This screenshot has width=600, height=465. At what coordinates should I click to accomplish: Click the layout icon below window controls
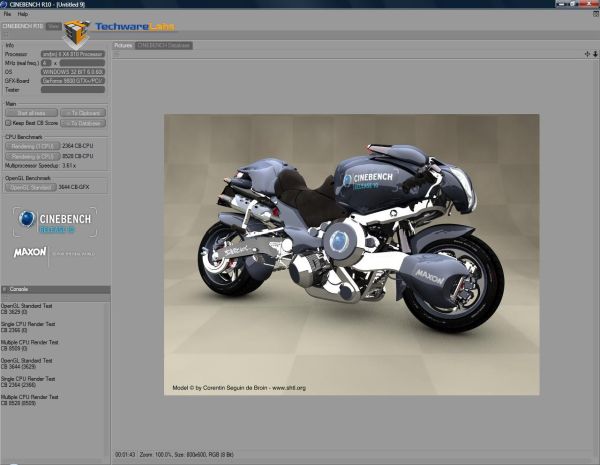pyautogui.click(x=596, y=14)
